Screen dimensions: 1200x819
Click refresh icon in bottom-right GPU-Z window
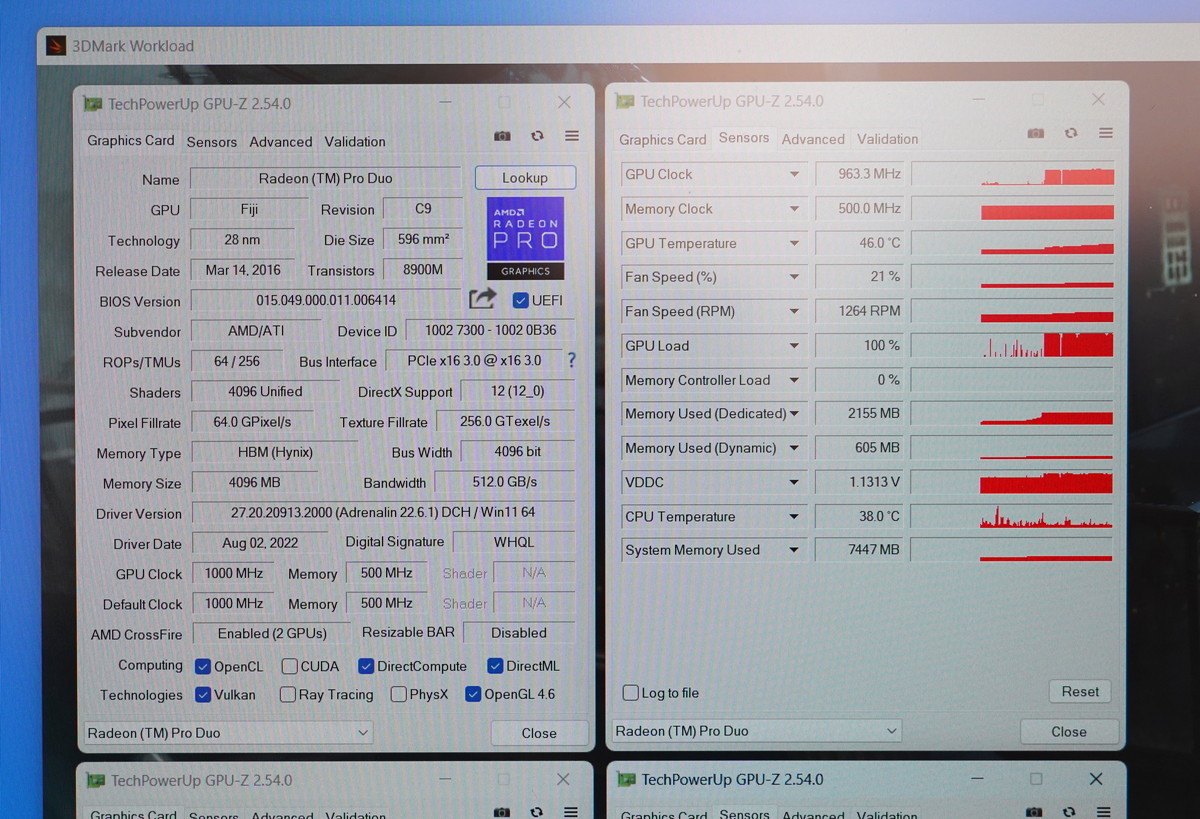(x=1069, y=811)
